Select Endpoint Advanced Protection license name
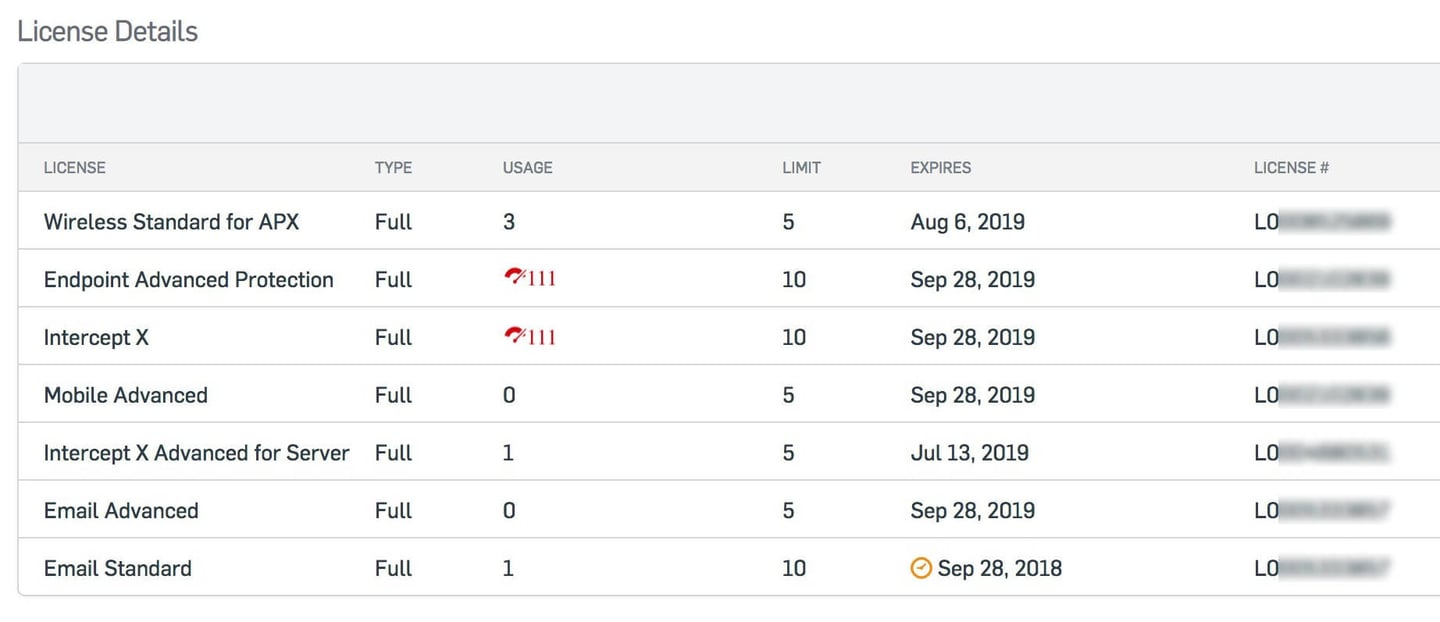1440x622 pixels. coord(189,279)
